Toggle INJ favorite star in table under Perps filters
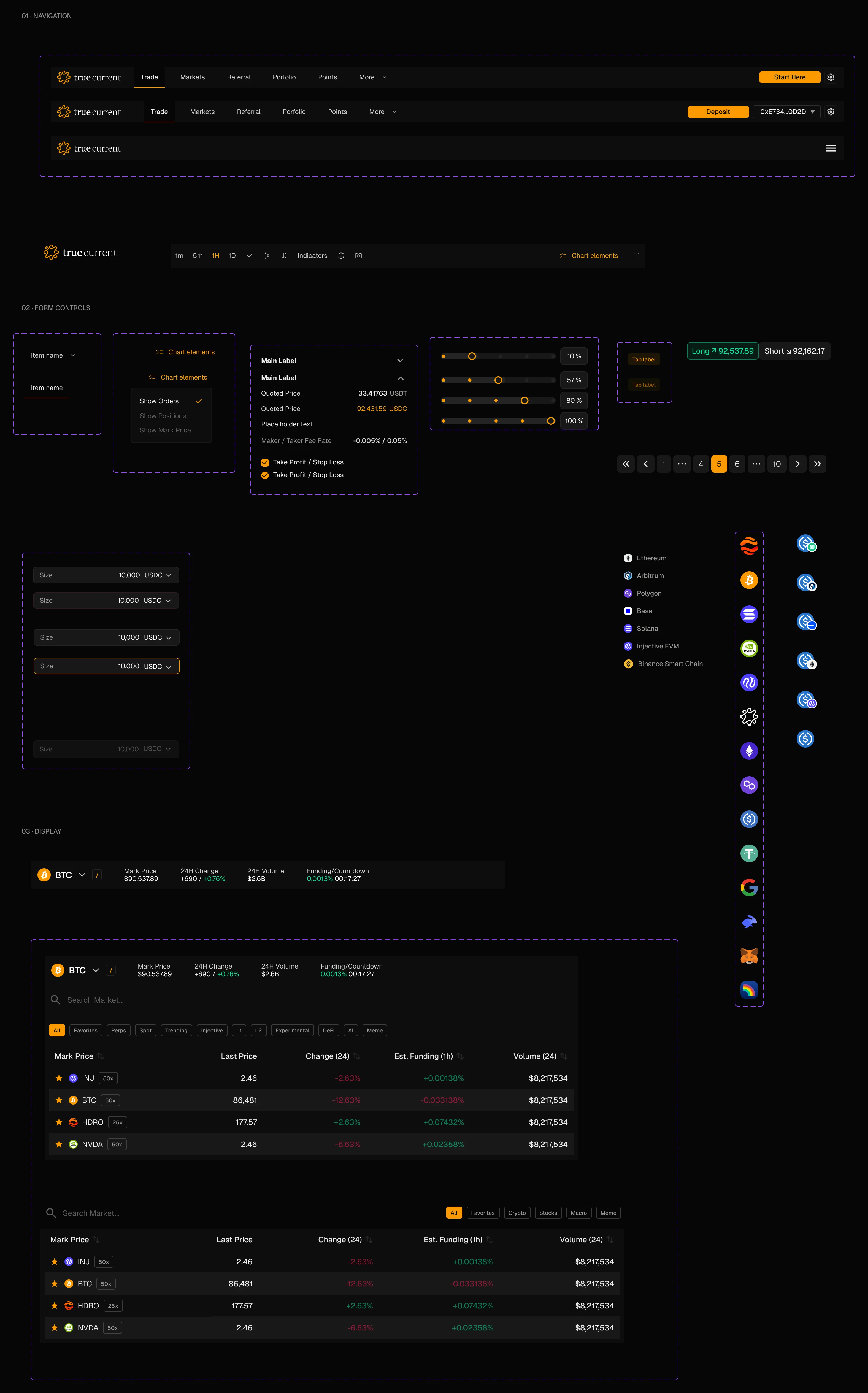This screenshot has width=868, height=1393. (x=59, y=1078)
